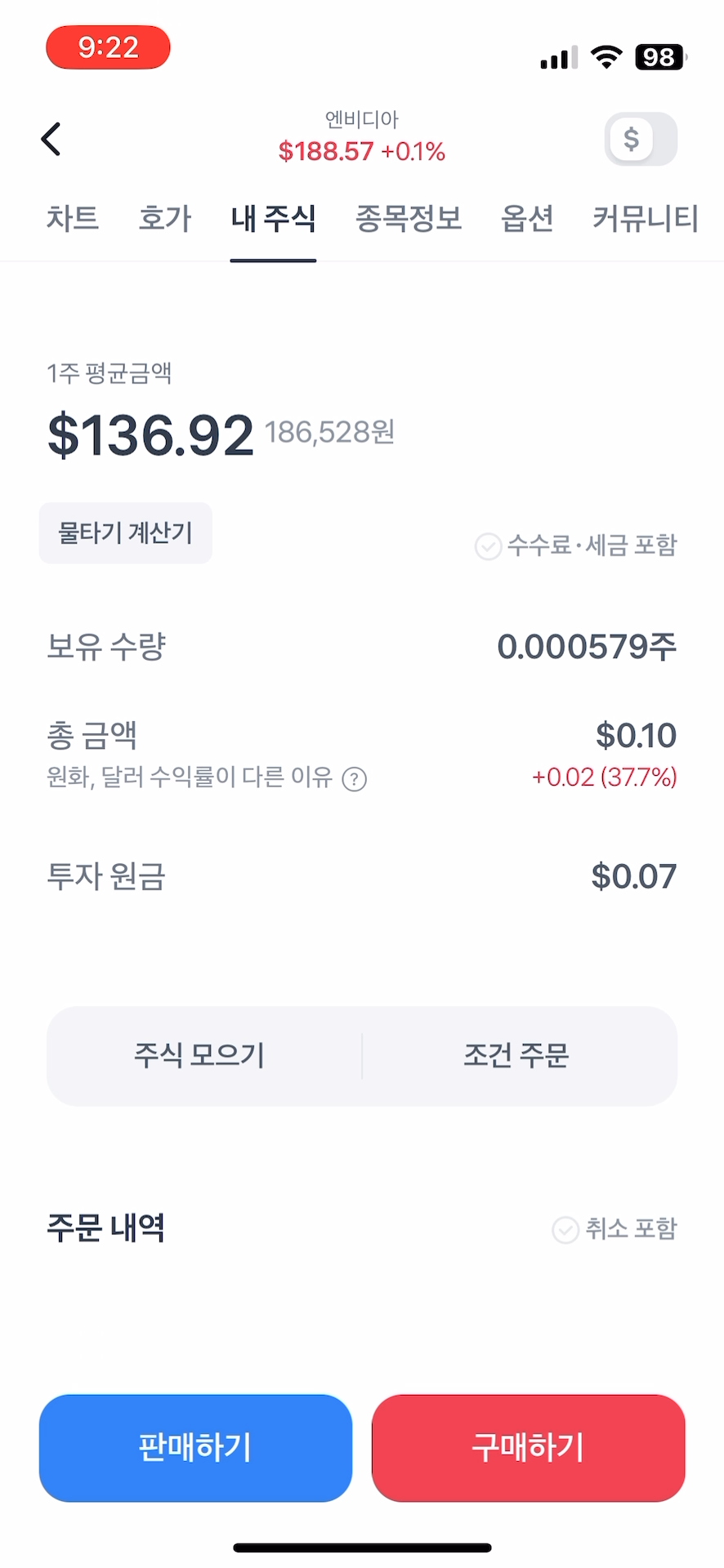Image resolution: width=724 pixels, height=1568 pixels.
Task: Toggle the dollar currency switch
Action: tap(641, 139)
